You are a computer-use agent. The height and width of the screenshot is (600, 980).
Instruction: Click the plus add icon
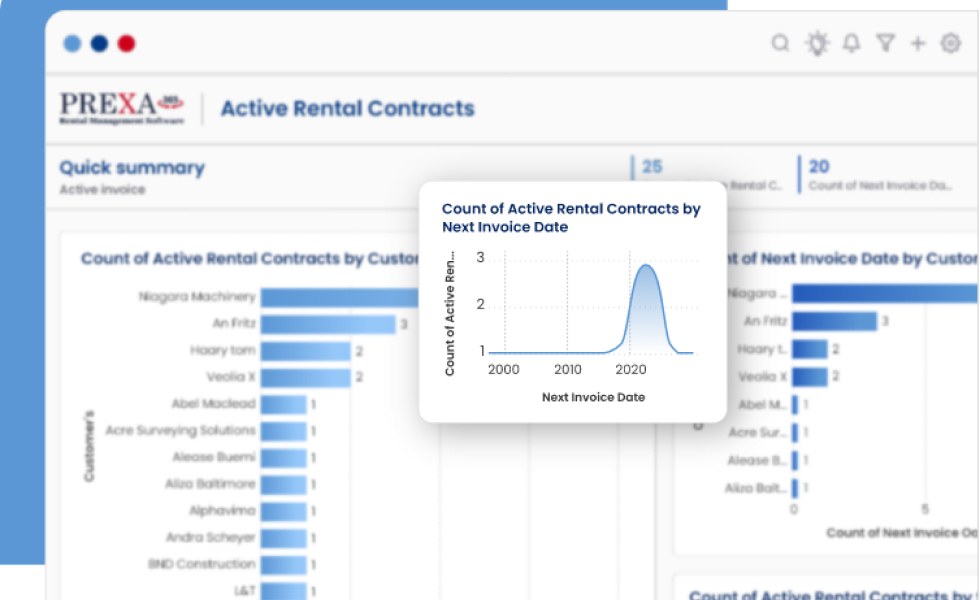[x=918, y=43]
